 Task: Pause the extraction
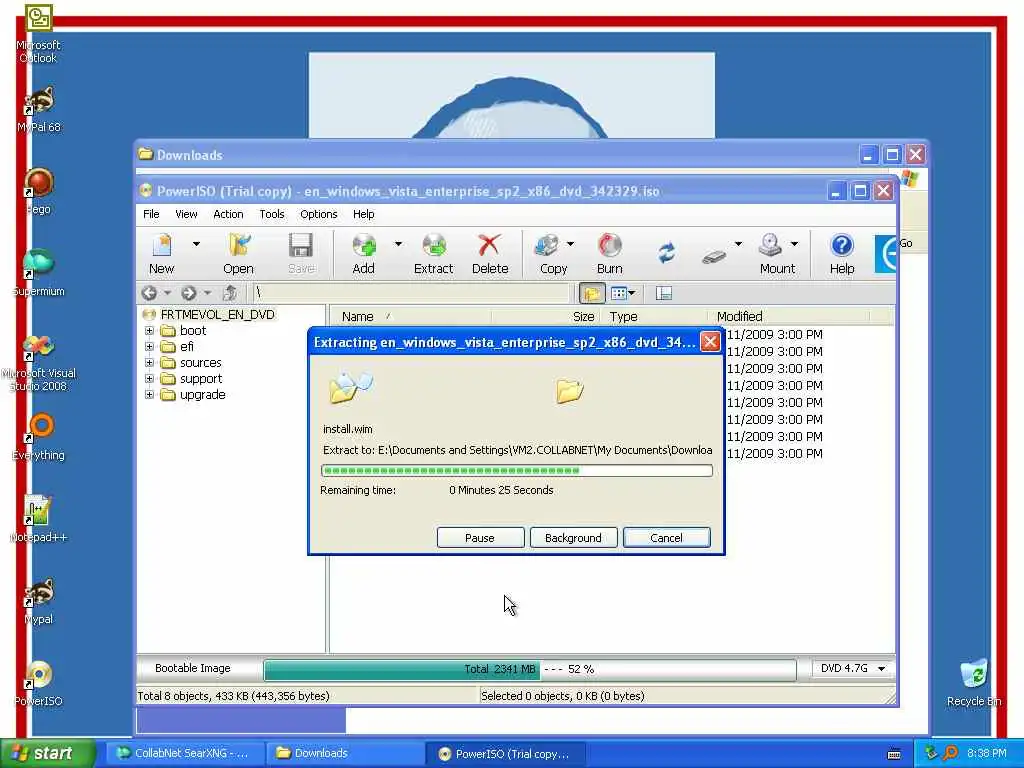pyautogui.click(x=480, y=537)
